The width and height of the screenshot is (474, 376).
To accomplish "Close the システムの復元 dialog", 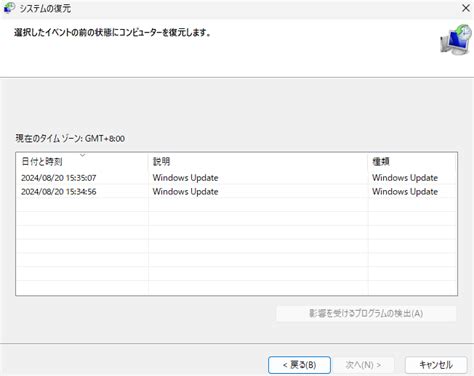I will (x=466, y=8).
